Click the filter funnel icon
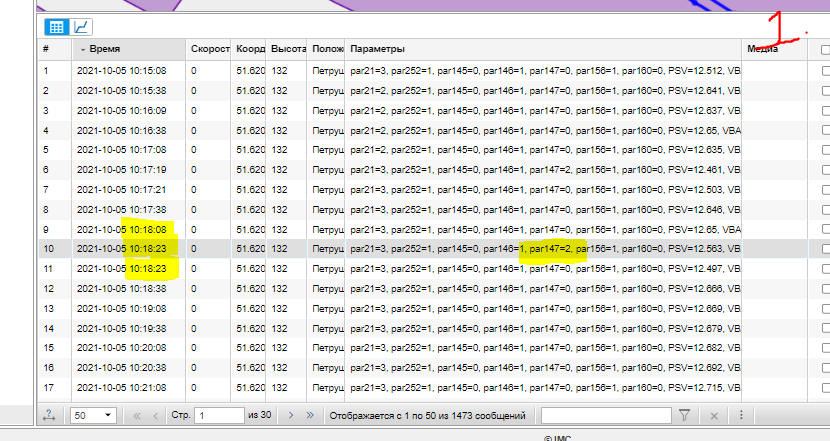Viewport: 830px width, 441px height. pyautogui.click(x=685, y=415)
